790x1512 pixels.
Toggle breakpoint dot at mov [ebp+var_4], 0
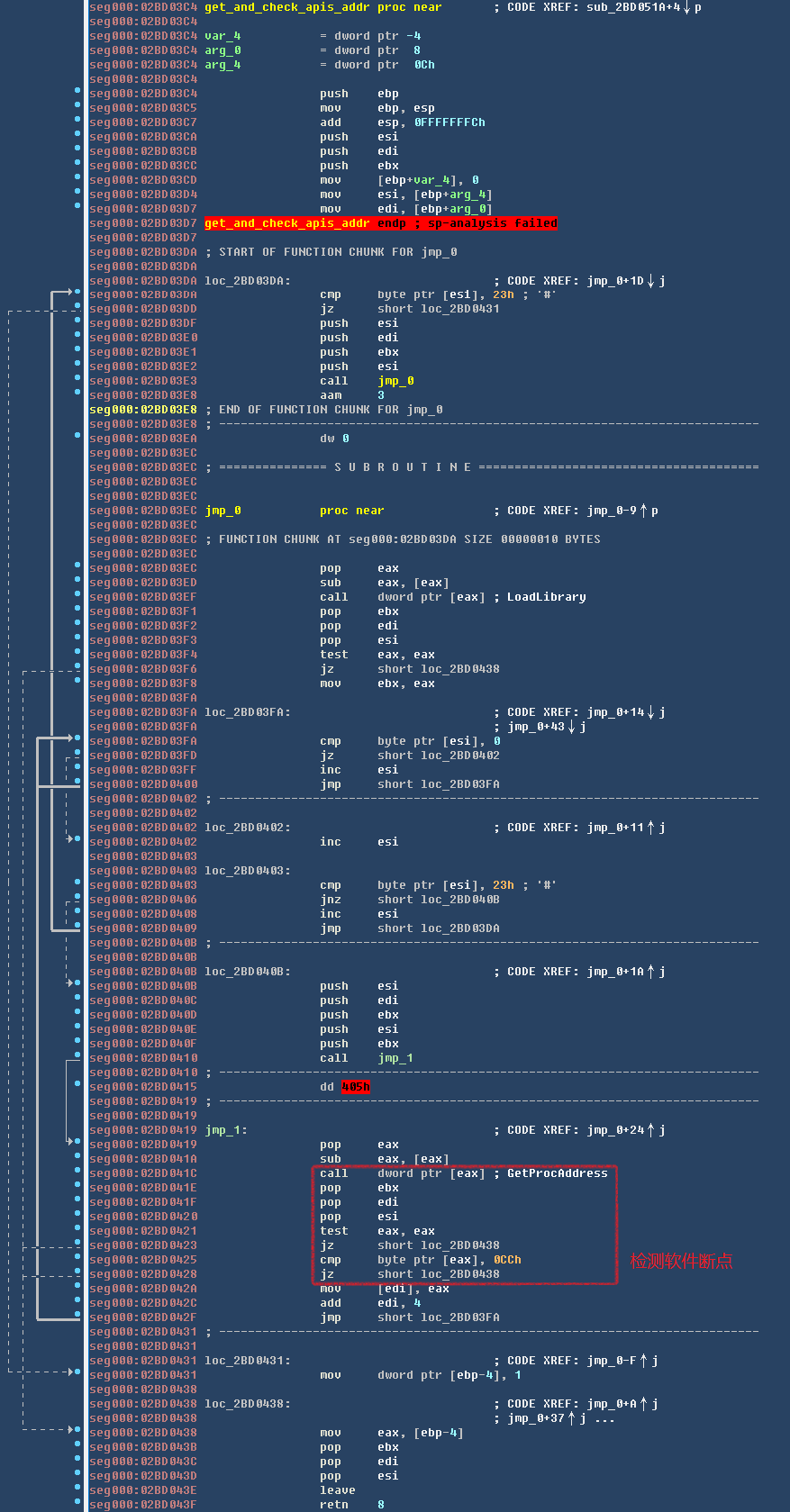(x=77, y=179)
